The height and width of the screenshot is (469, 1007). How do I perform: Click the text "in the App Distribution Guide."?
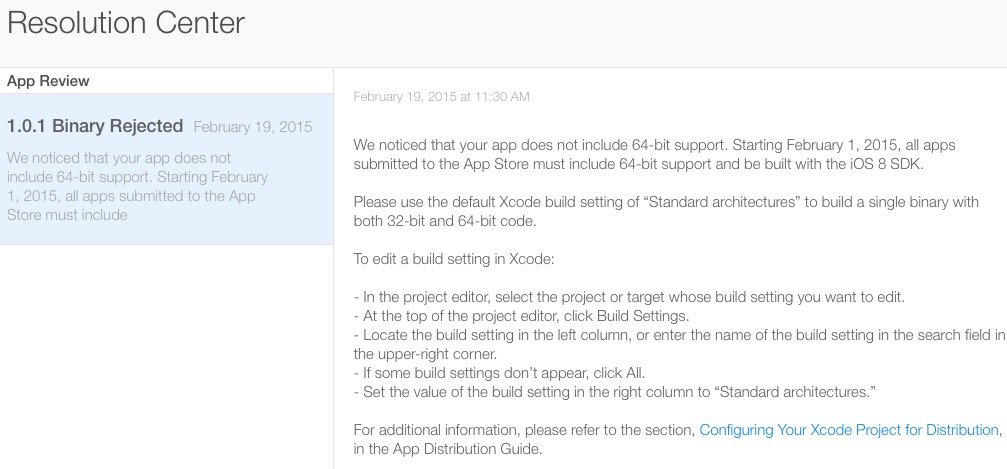(x=447, y=449)
